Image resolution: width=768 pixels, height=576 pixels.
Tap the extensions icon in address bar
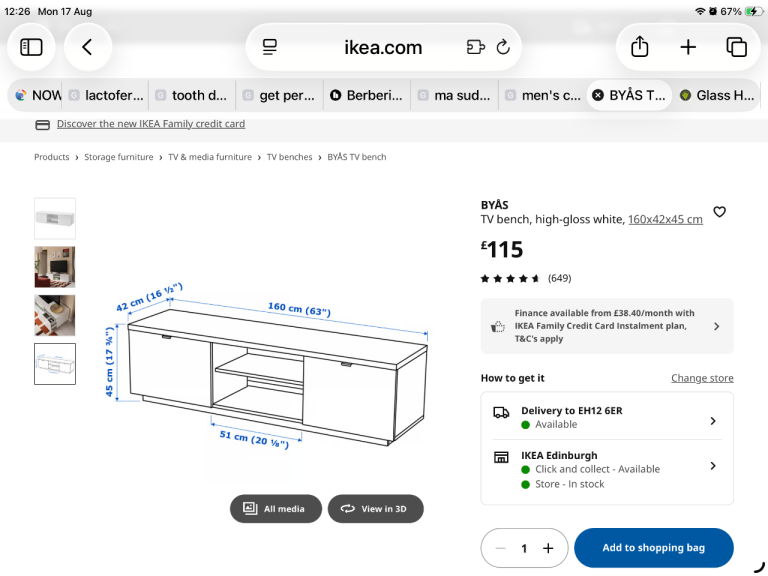click(x=475, y=47)
